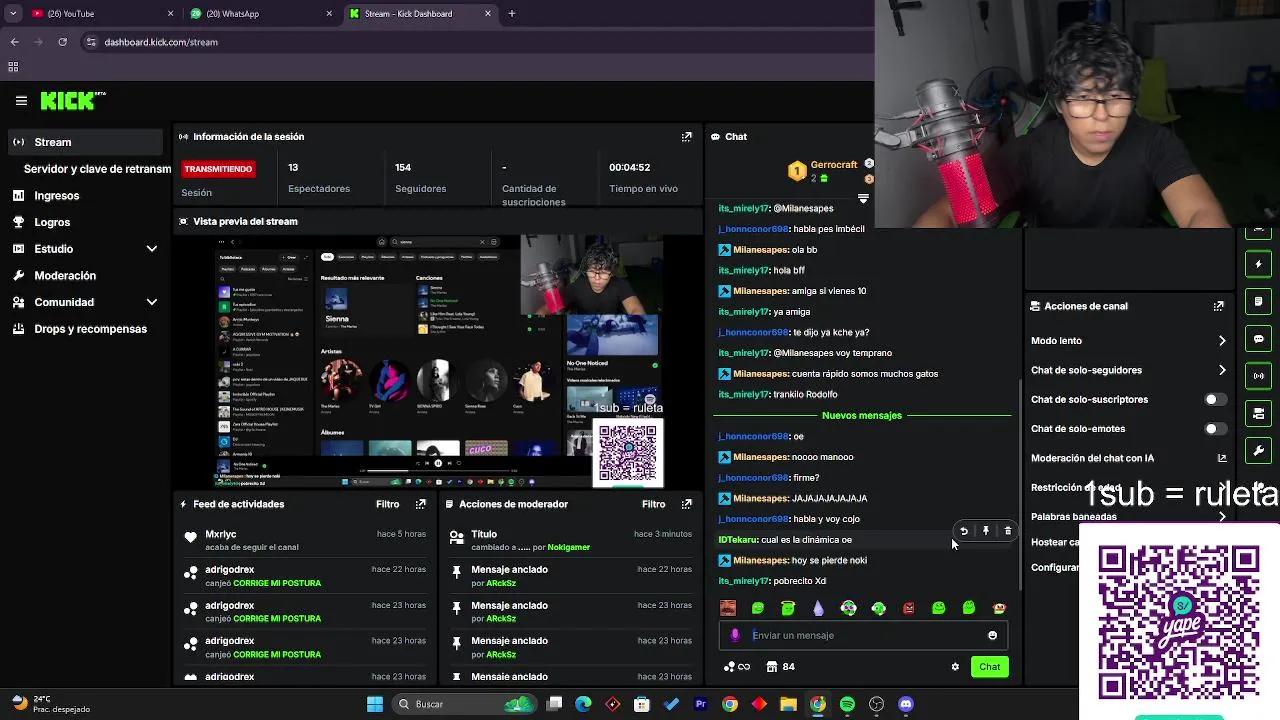The image size is (1280, 720).
Task: Insert the angry red emote
Action: (909, 608)
